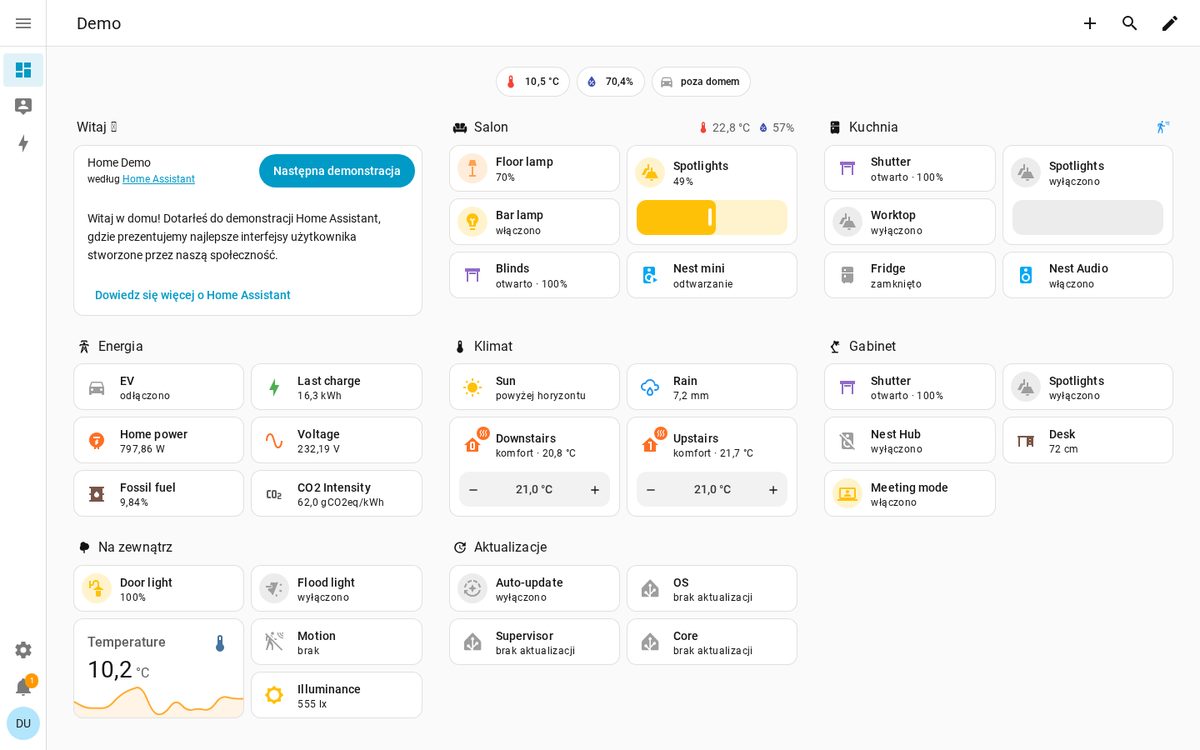Decrease Downstairs target temperature
Viewport: 1200px width, 750px height.
(x=474, y=490)
